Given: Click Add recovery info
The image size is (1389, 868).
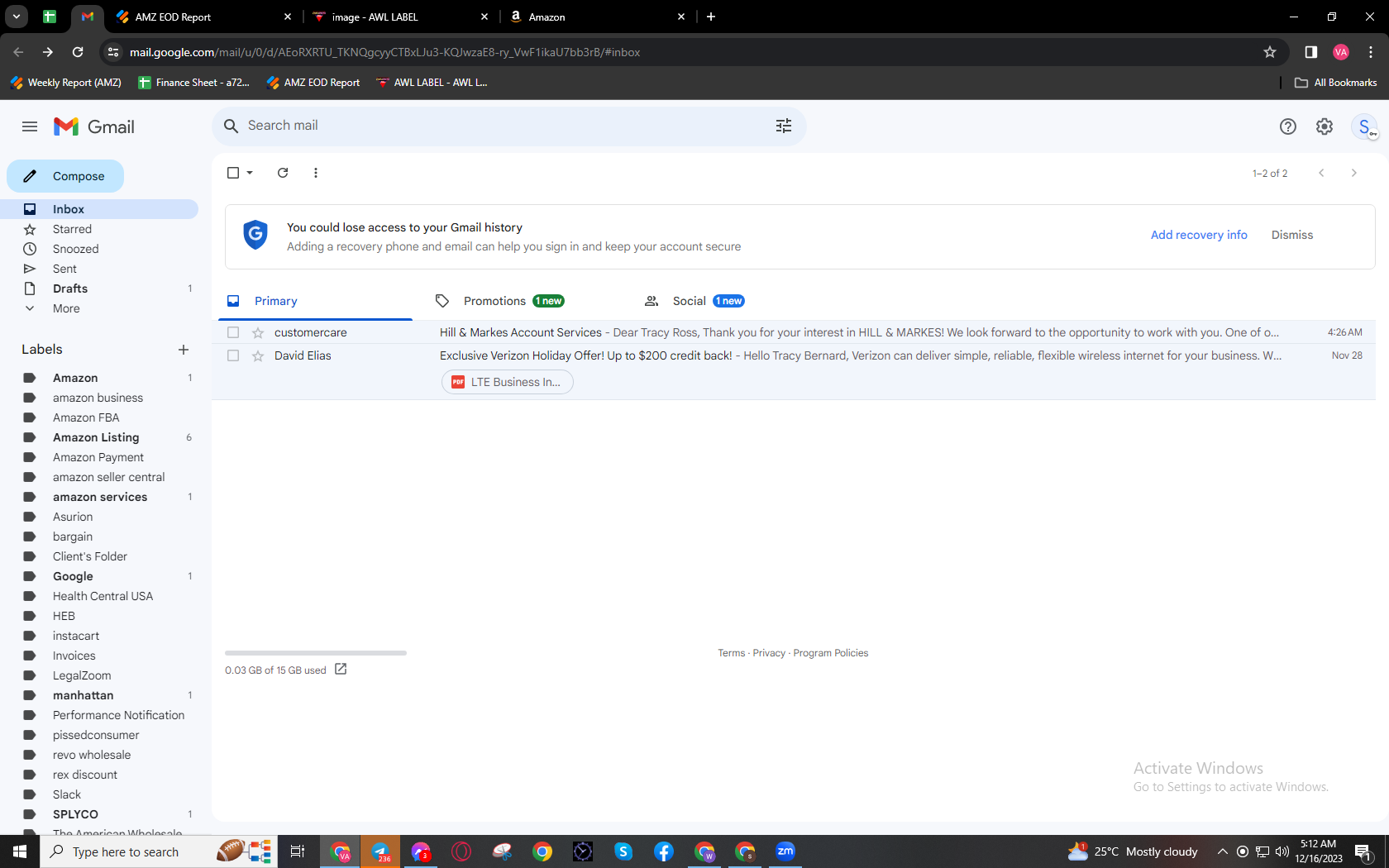Looking at the screenshot, I should (x=1199, y=235).
